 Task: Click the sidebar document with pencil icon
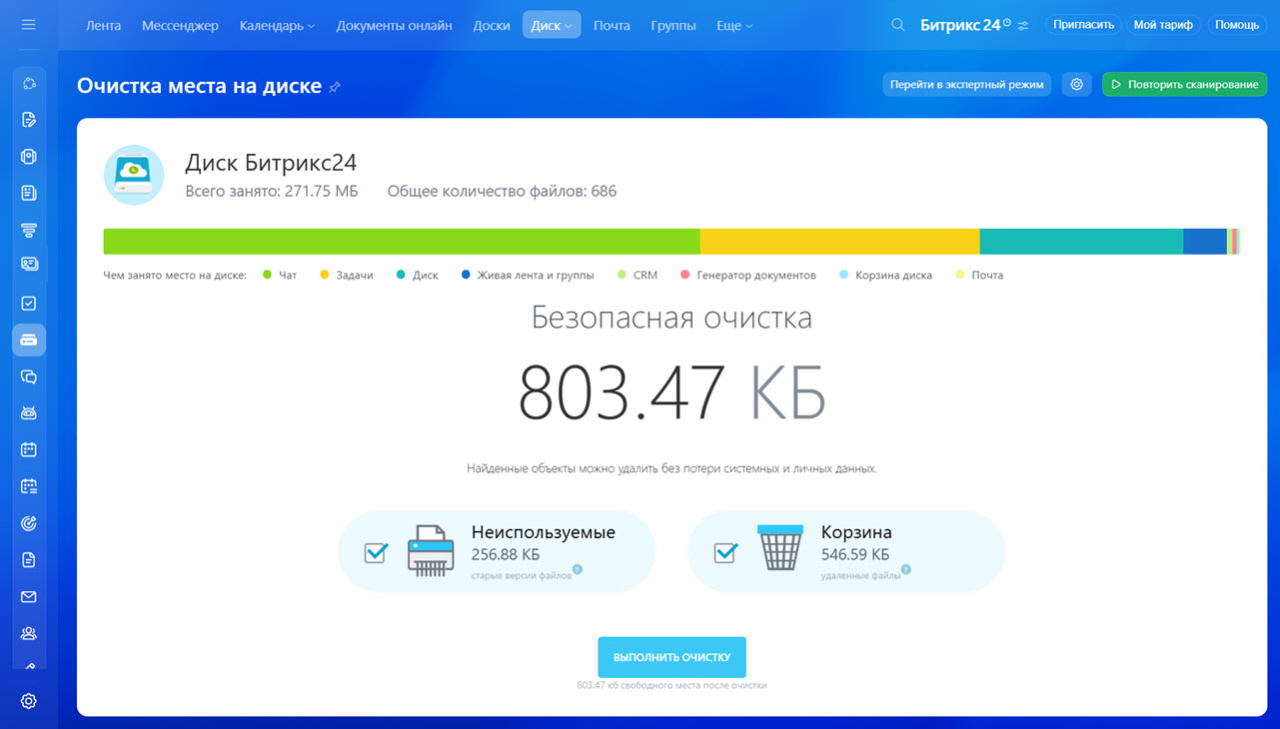pos(29,120)
